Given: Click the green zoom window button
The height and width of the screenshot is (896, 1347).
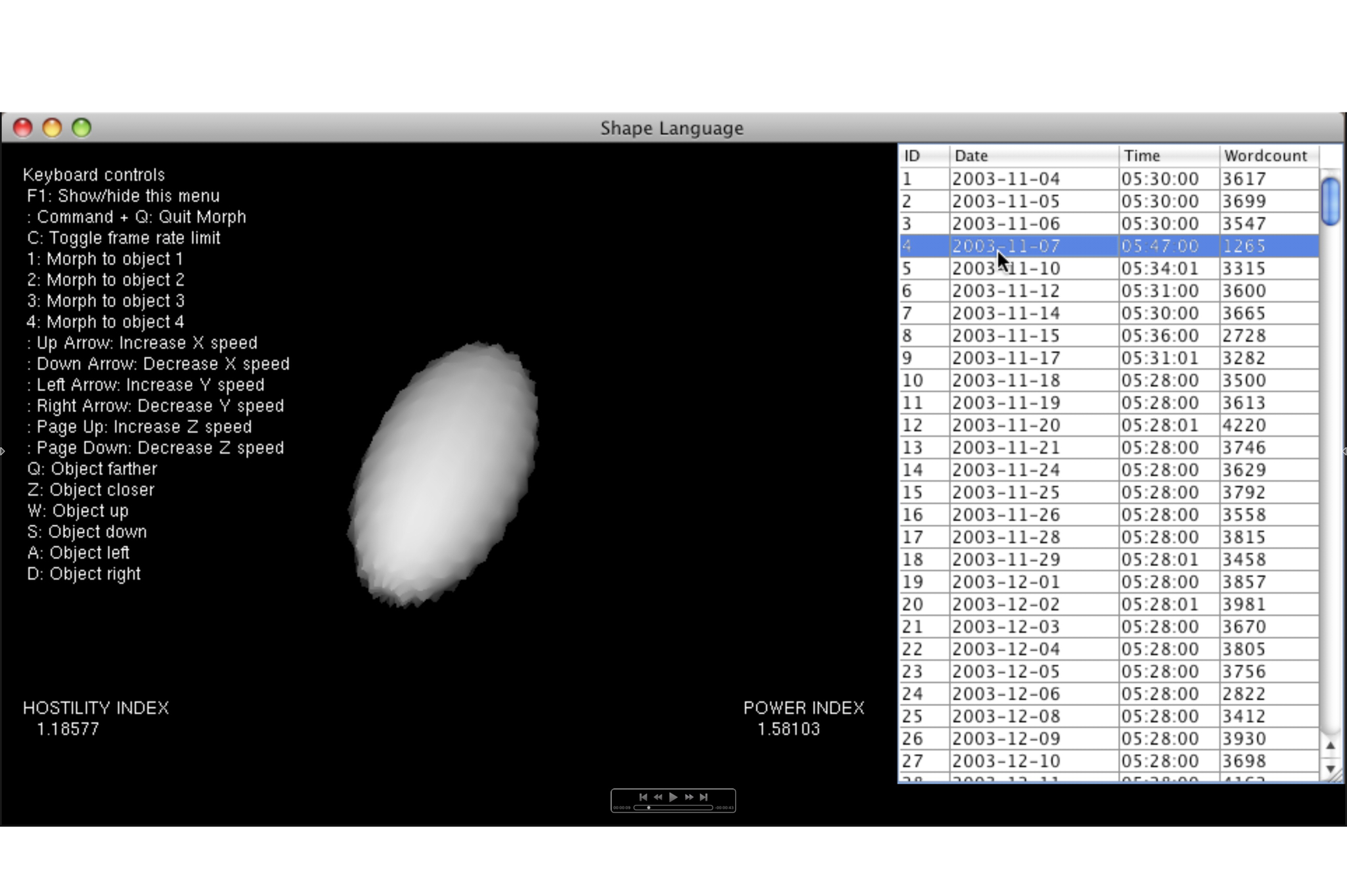Looking at the screenshot, I should (82, 128).
